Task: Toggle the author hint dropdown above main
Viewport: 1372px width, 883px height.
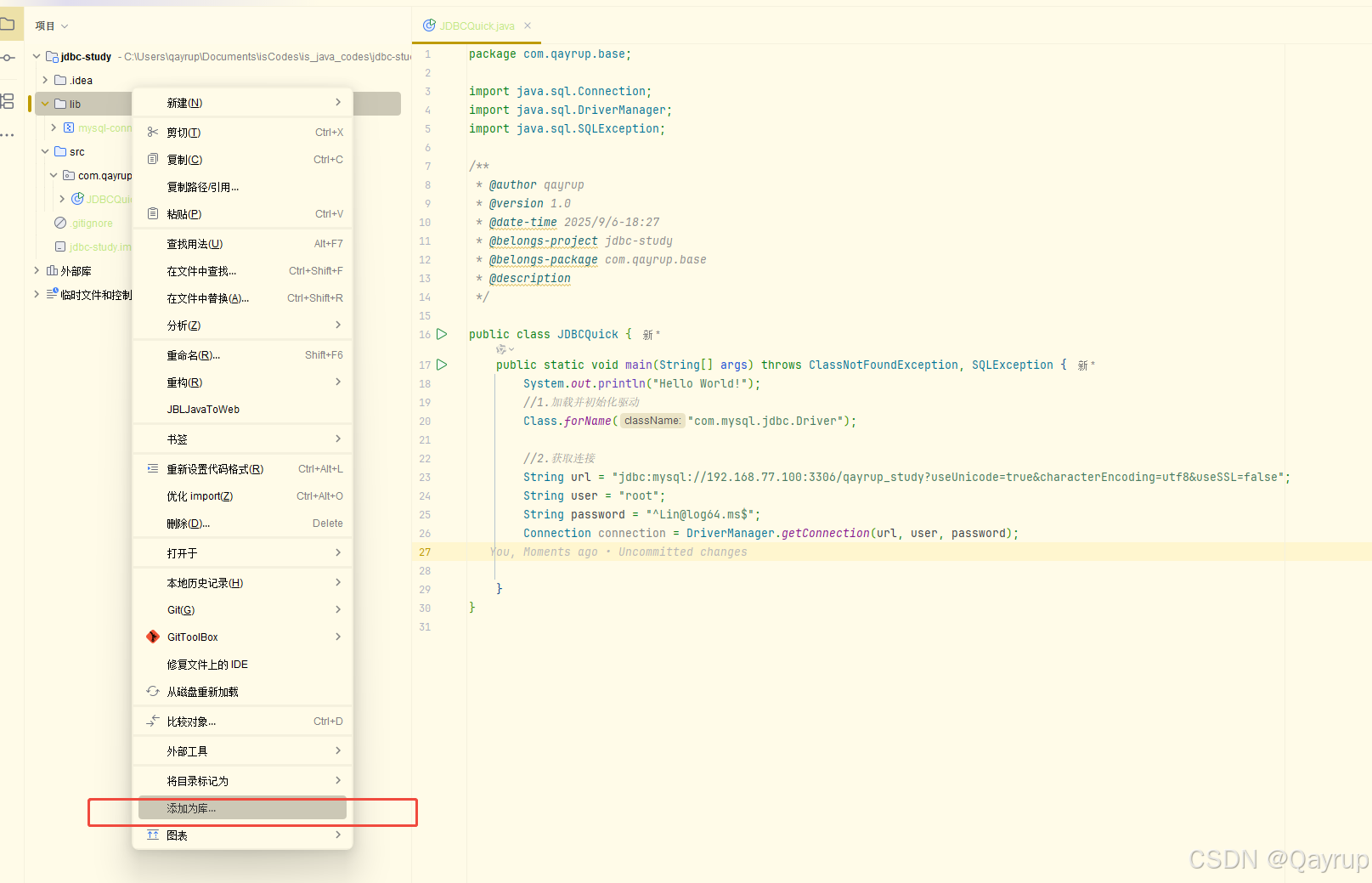Action: pos(505,349)
